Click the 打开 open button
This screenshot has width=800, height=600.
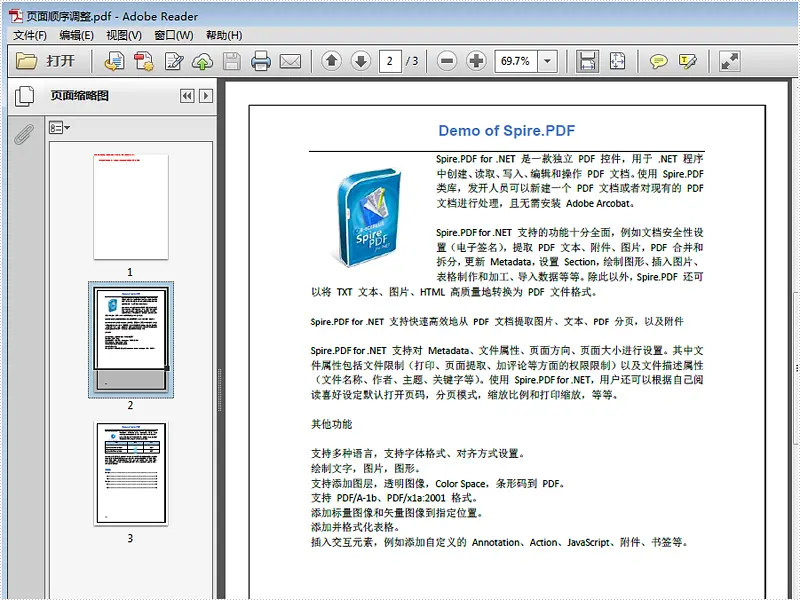pos(44,61)
